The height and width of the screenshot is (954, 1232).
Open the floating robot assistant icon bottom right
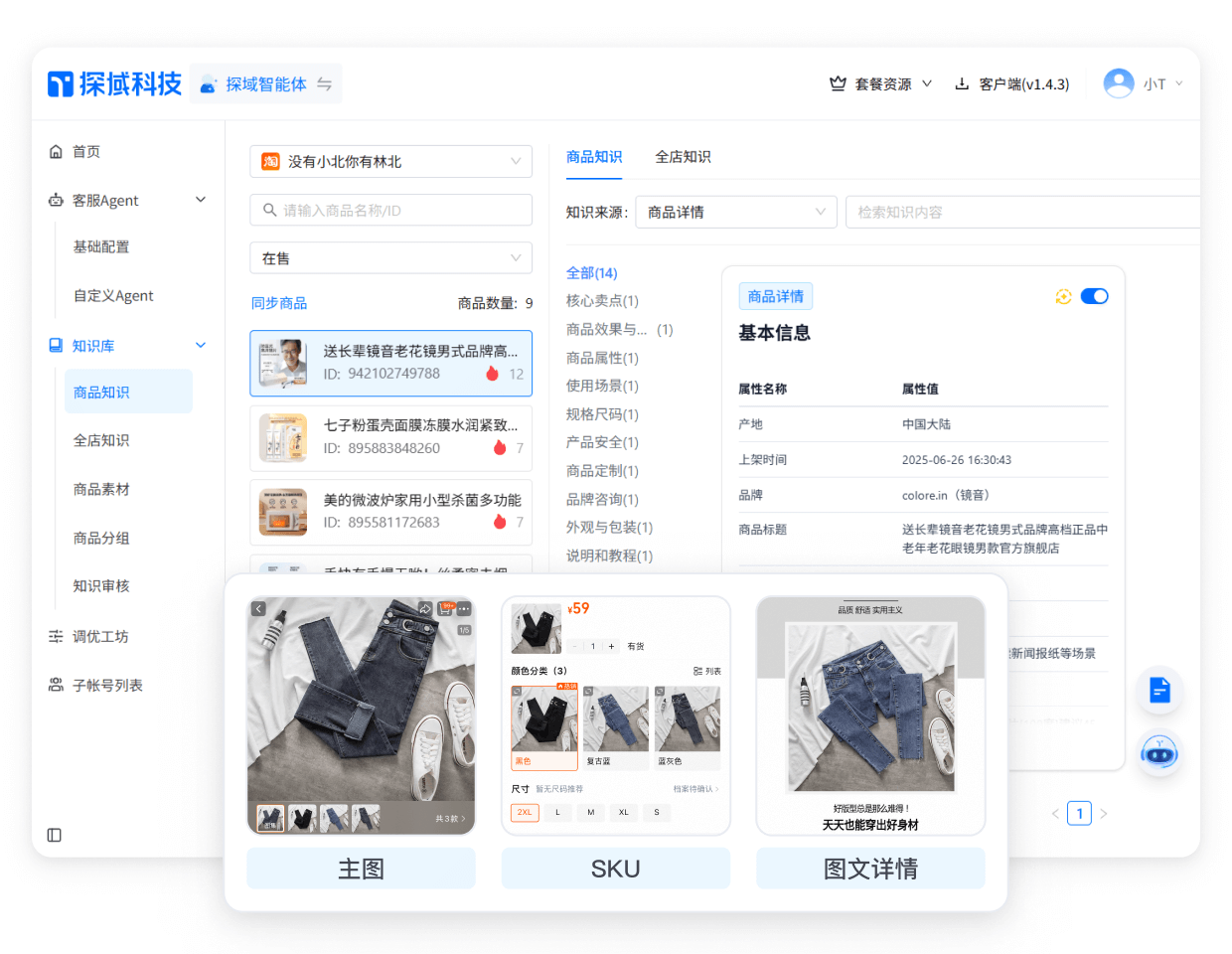click(1159, 753)
